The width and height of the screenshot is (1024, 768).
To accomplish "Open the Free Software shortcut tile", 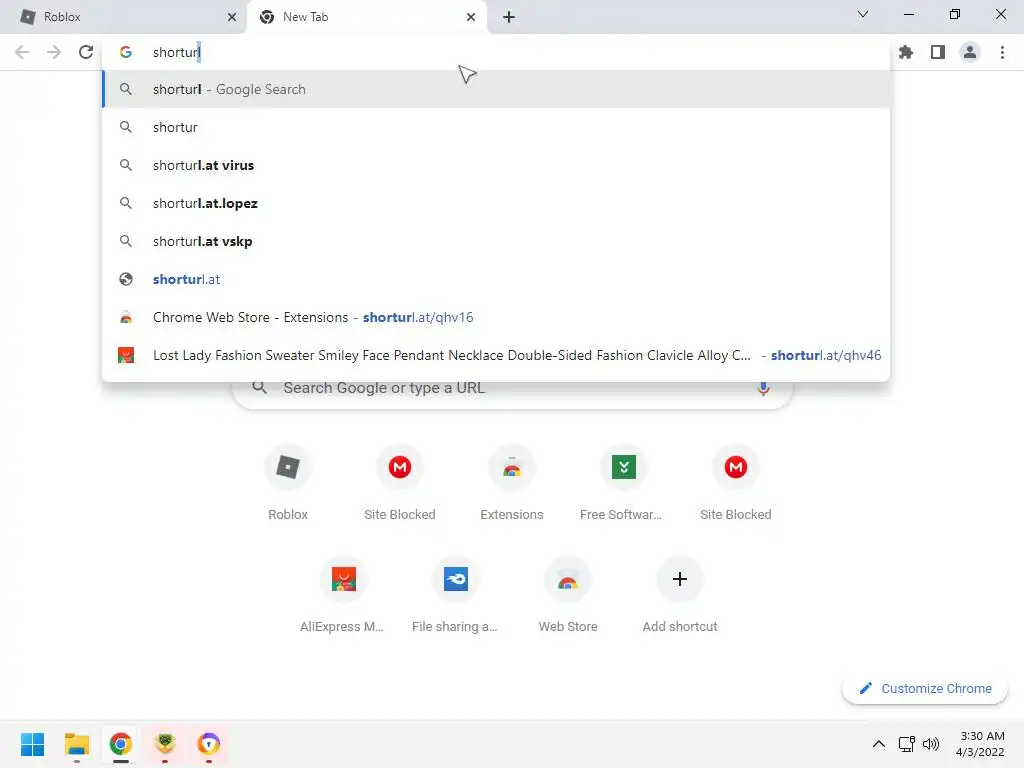I will (624, 483).
